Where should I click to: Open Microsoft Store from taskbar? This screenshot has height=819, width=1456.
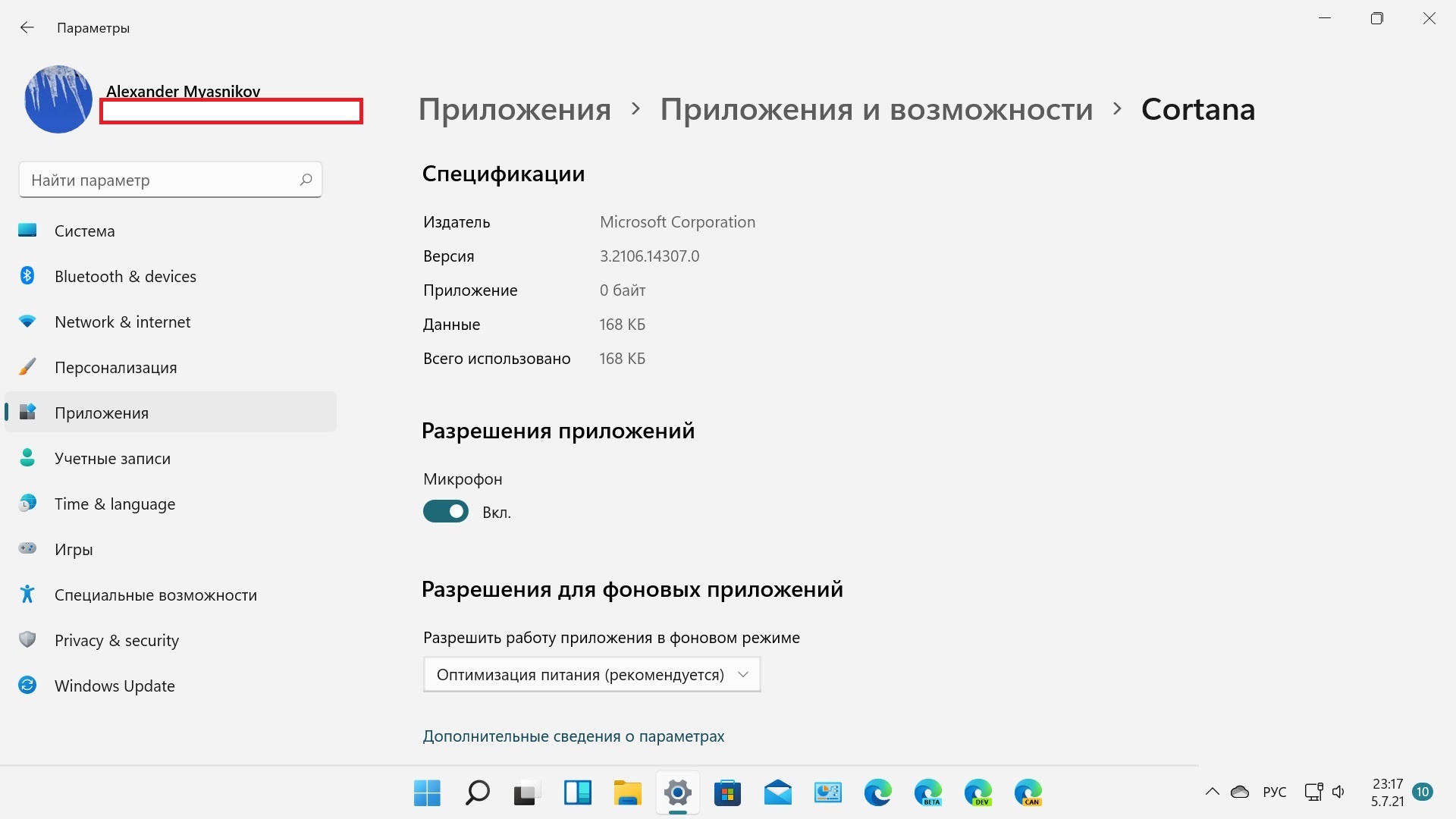coord(728,793)
